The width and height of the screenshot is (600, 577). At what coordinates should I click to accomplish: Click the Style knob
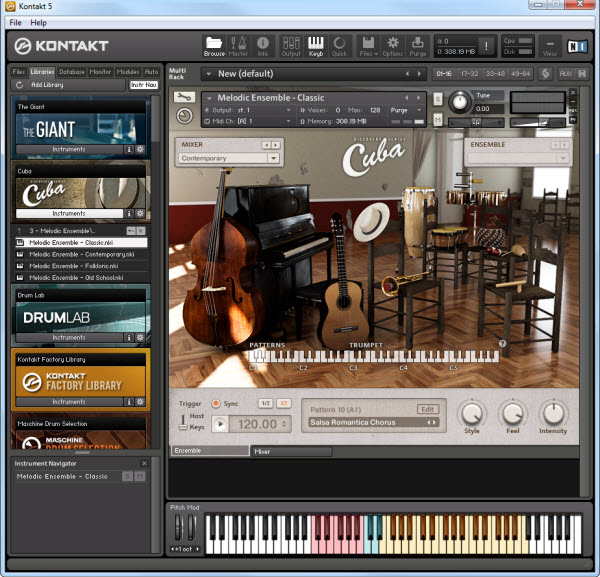(472, 414)
